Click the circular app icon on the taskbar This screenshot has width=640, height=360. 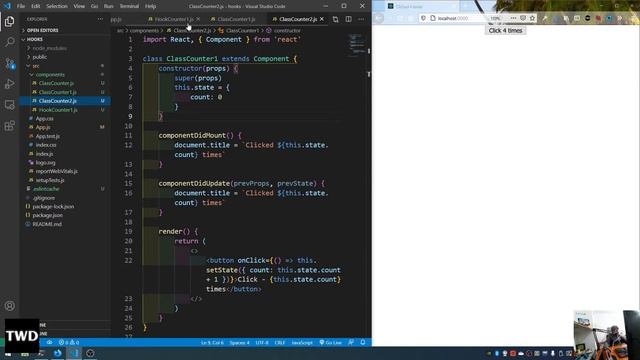pyautogui.click(x=90, y=353)
